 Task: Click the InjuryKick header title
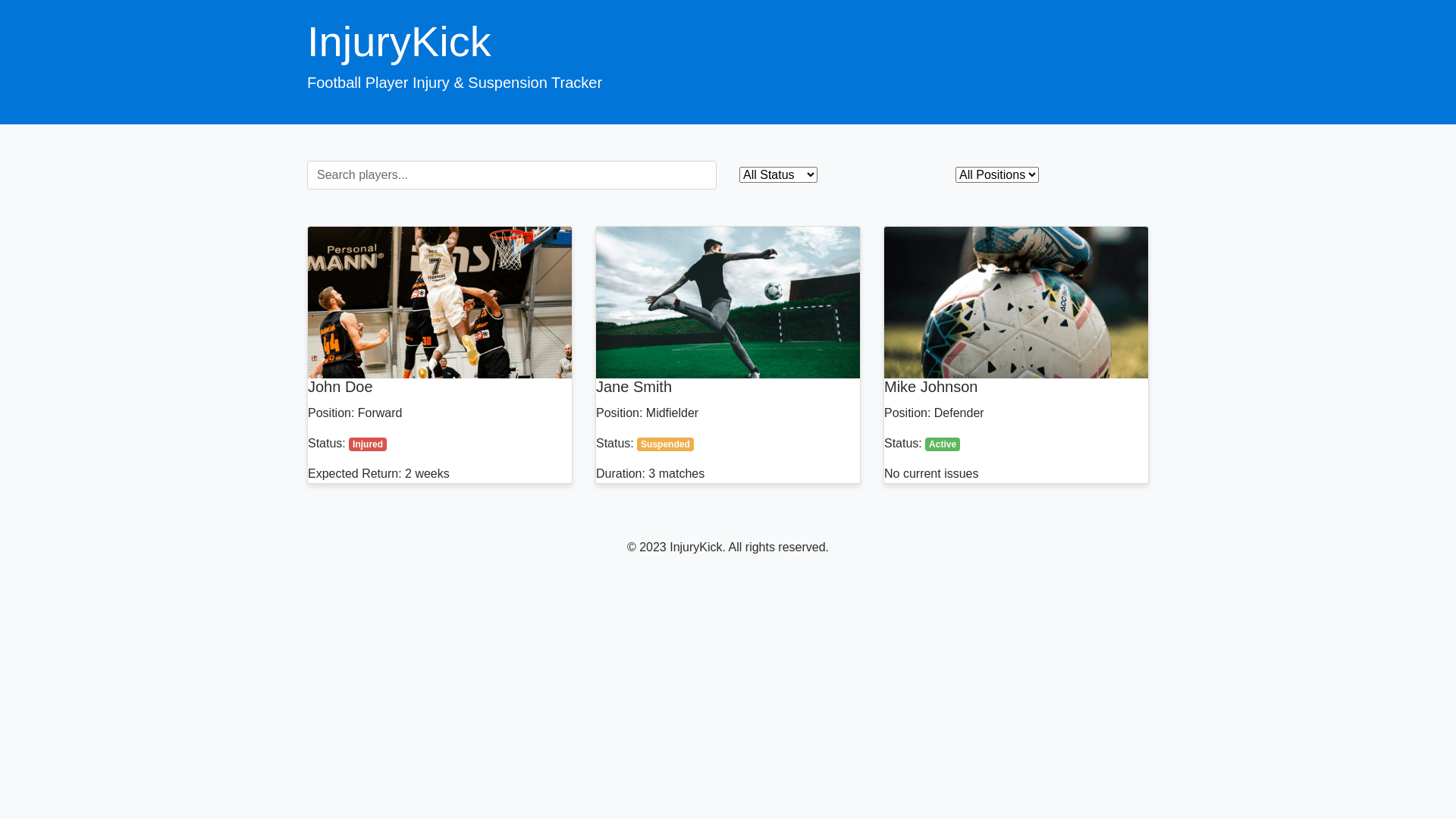(399, 42)
